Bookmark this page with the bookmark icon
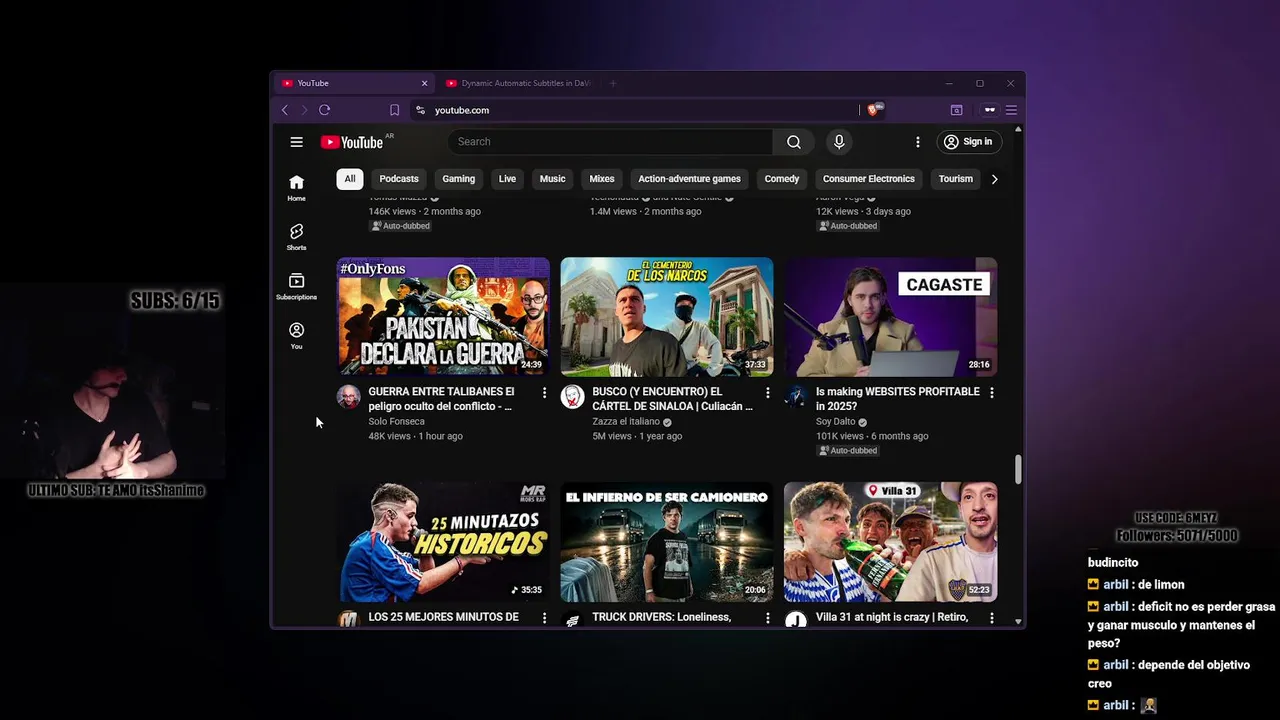The image size is (1280, 720). tap(394, 110)
